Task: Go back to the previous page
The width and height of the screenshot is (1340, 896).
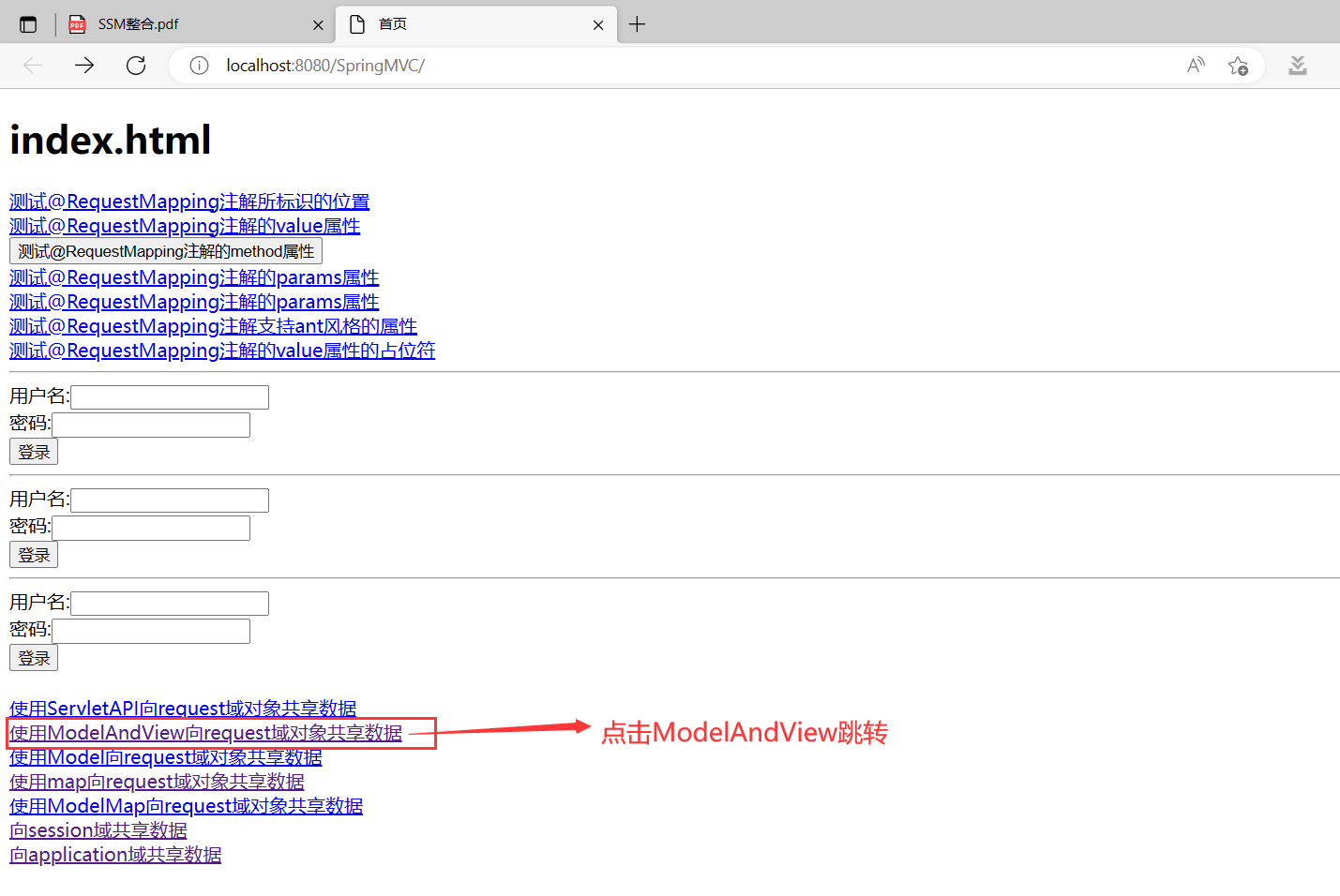Action: pyautogui.click(x=33, y=65)
